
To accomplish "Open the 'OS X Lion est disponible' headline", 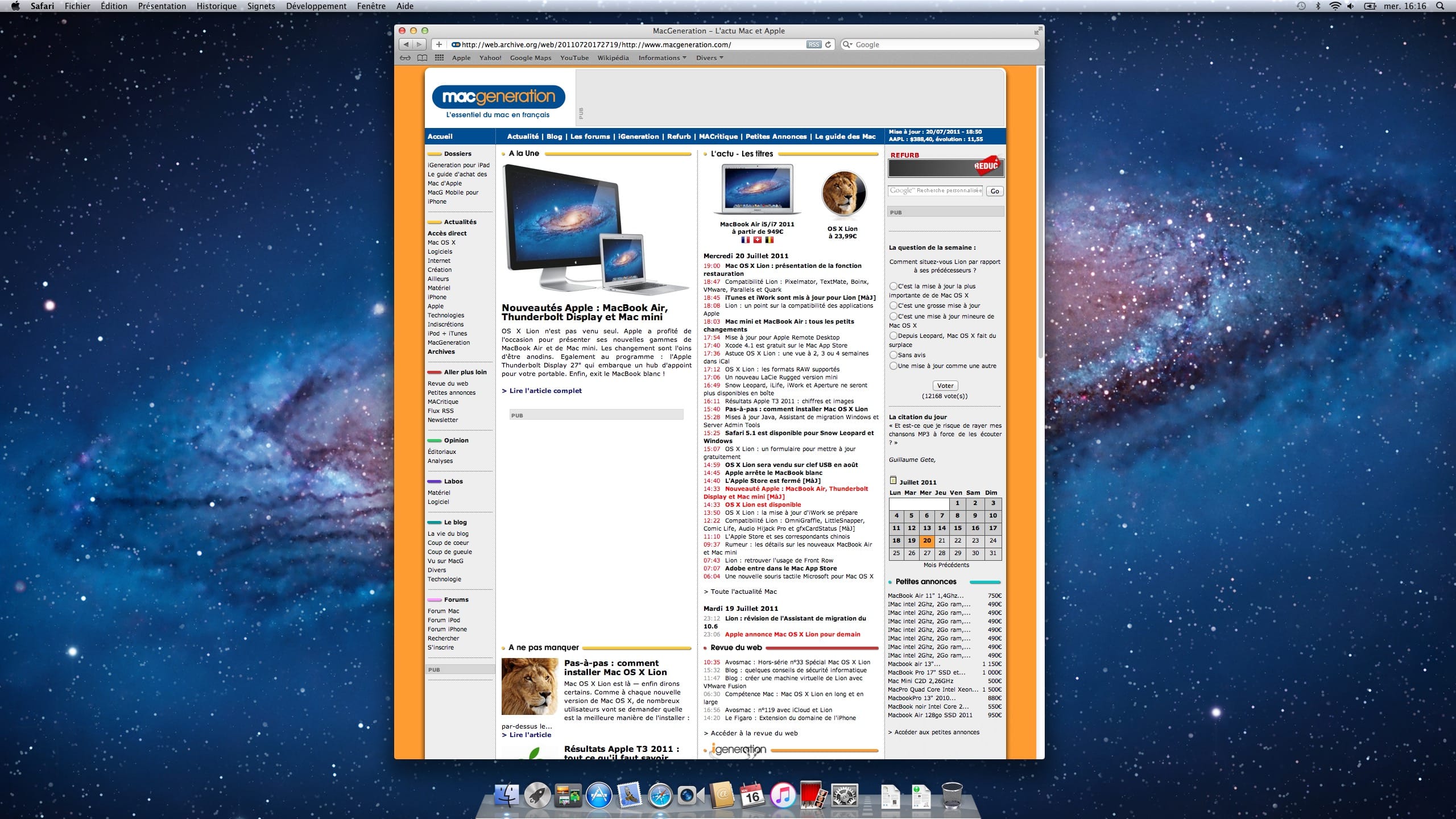I will click(763, 504).
